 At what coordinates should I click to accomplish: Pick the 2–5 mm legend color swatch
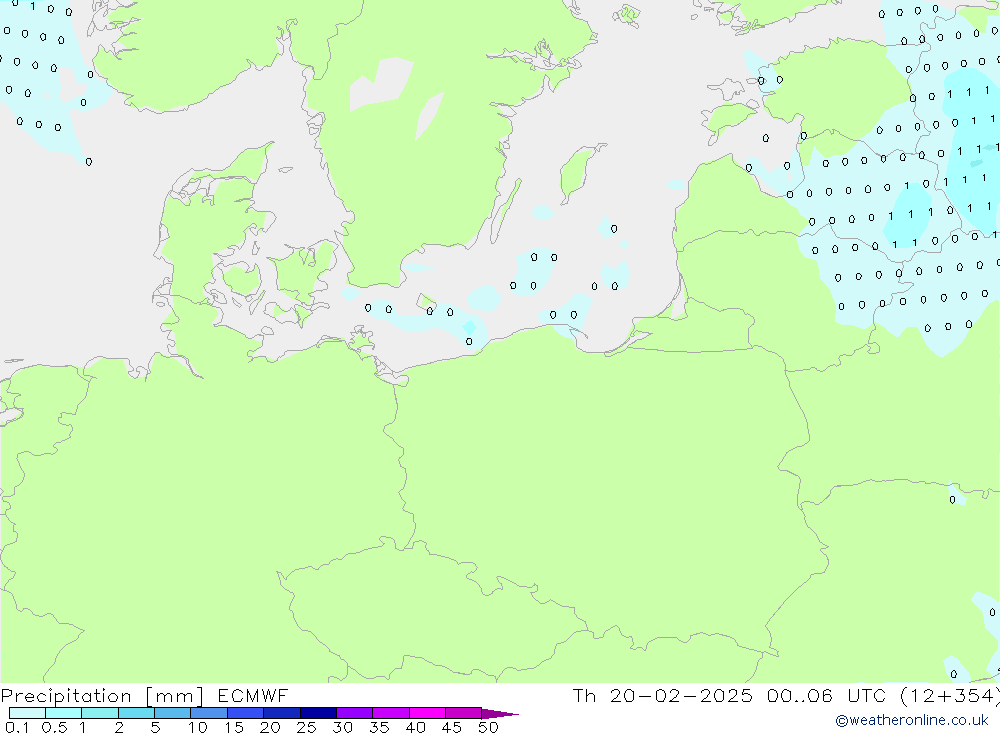point(136,713)
